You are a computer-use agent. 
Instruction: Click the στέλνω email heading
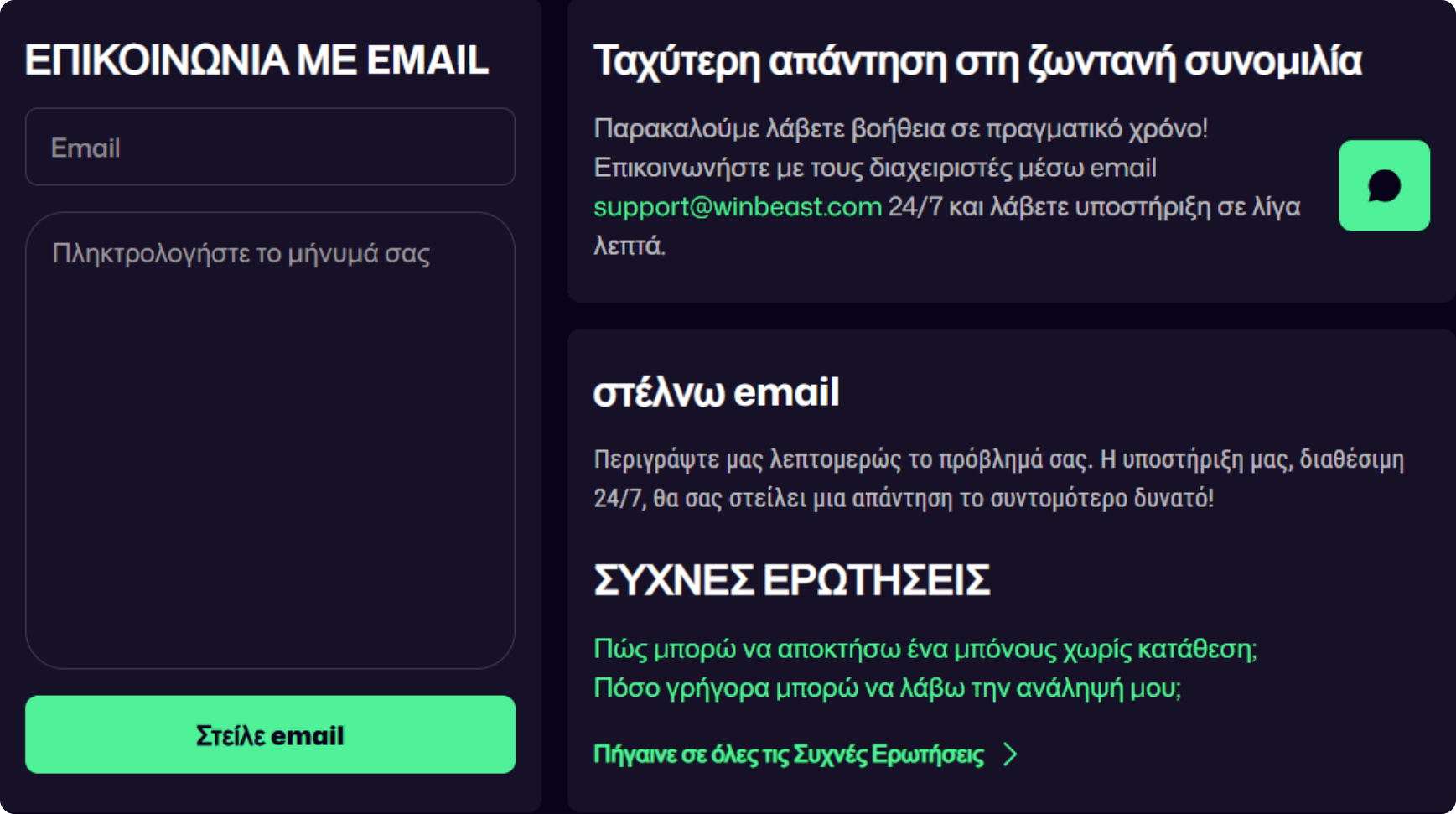click(716, 392)
